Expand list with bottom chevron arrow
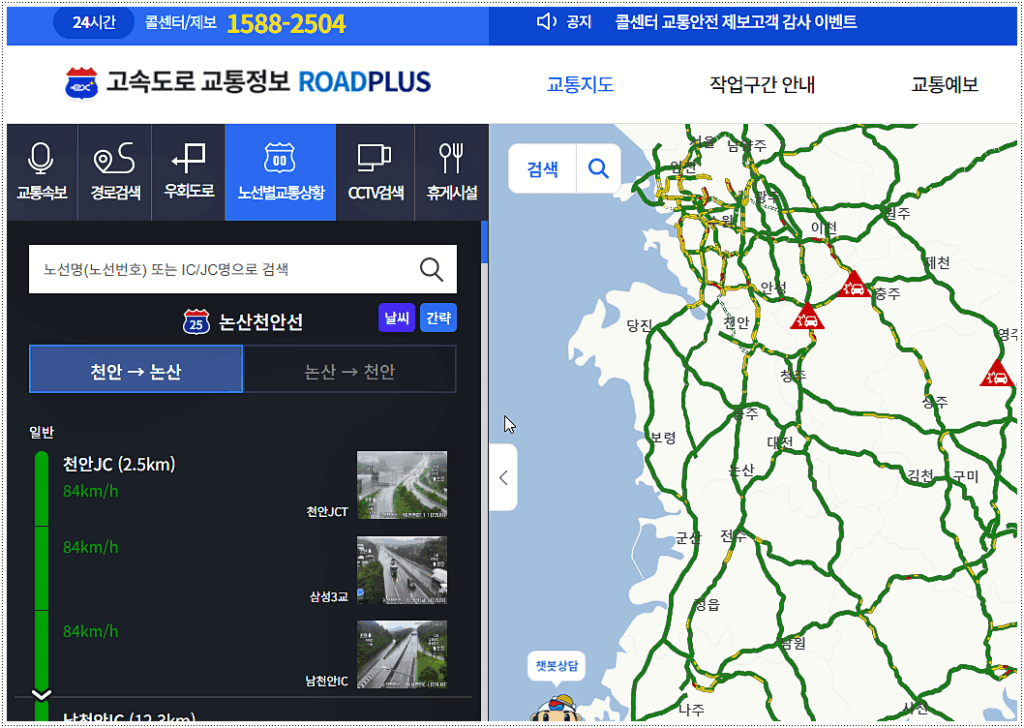The width and height of the screenshot is (1024, 728). (41, 693)
